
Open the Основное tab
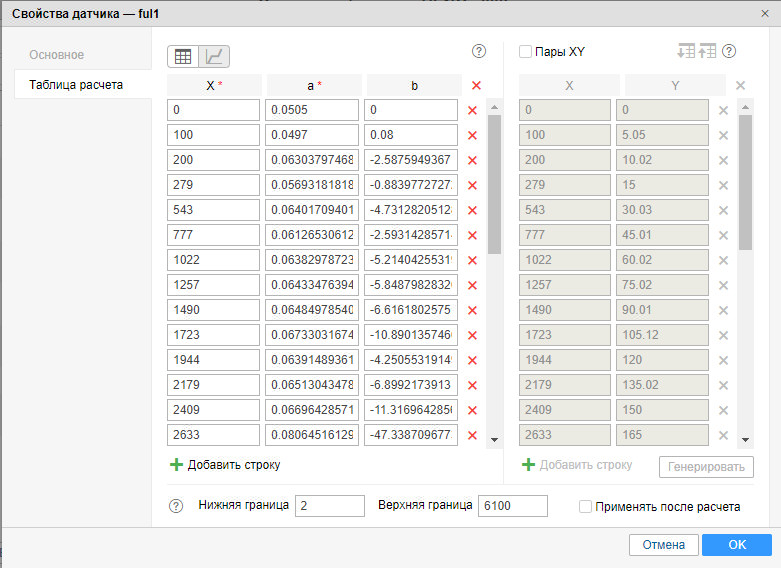click(x=56, y=55)
